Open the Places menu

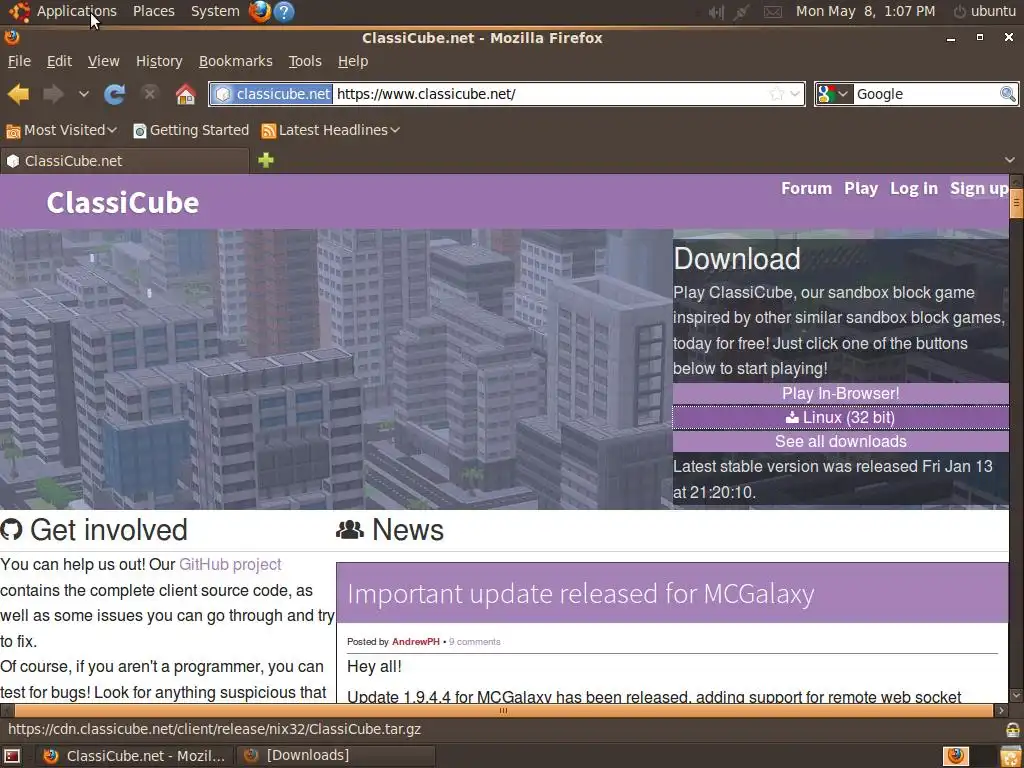pyautogui.click(x=153, y=11)
